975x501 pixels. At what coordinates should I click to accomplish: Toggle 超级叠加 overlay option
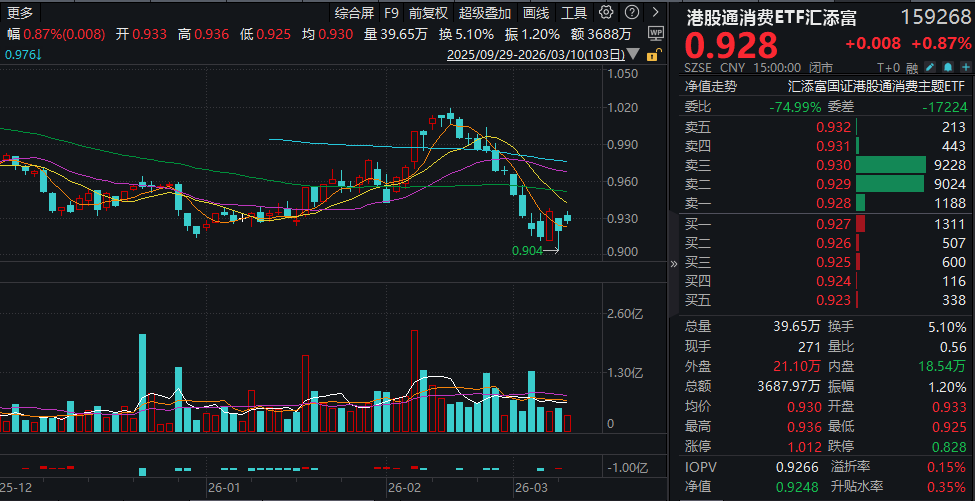click(x=485, y=13)
